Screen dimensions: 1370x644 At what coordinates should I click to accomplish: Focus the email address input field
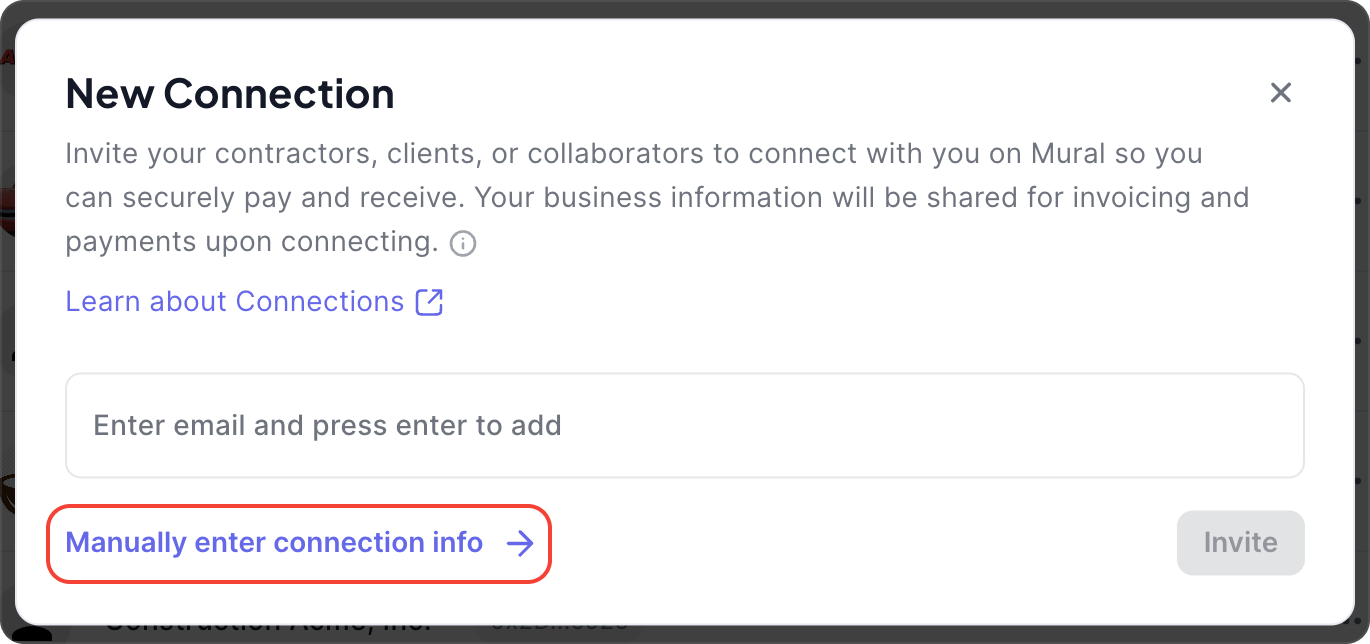click(684, 426)
